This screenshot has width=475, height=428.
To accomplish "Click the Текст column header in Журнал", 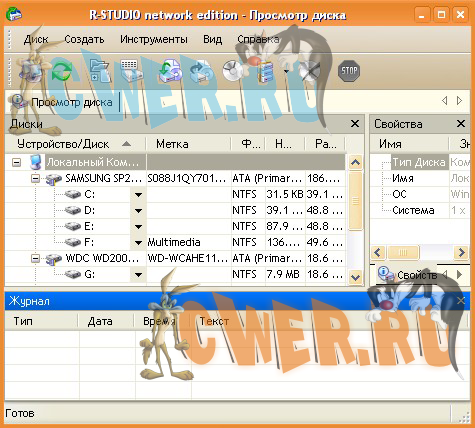I will [328, 321].
